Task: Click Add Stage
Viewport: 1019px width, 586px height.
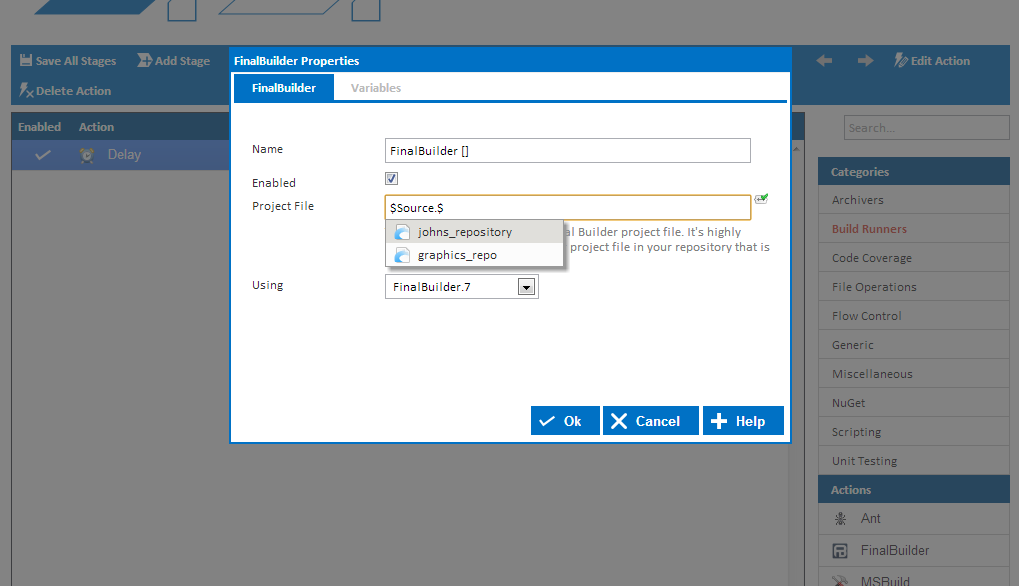Action: tap(174, 60)
